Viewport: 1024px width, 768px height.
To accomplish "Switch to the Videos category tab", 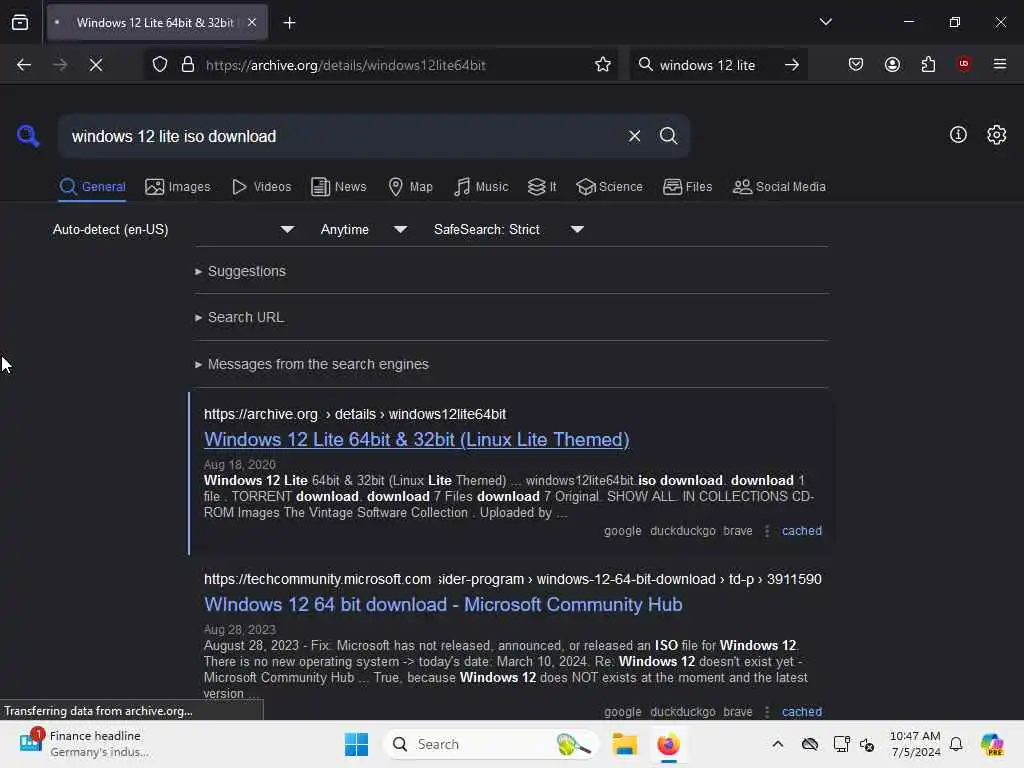I will point(261,187).
